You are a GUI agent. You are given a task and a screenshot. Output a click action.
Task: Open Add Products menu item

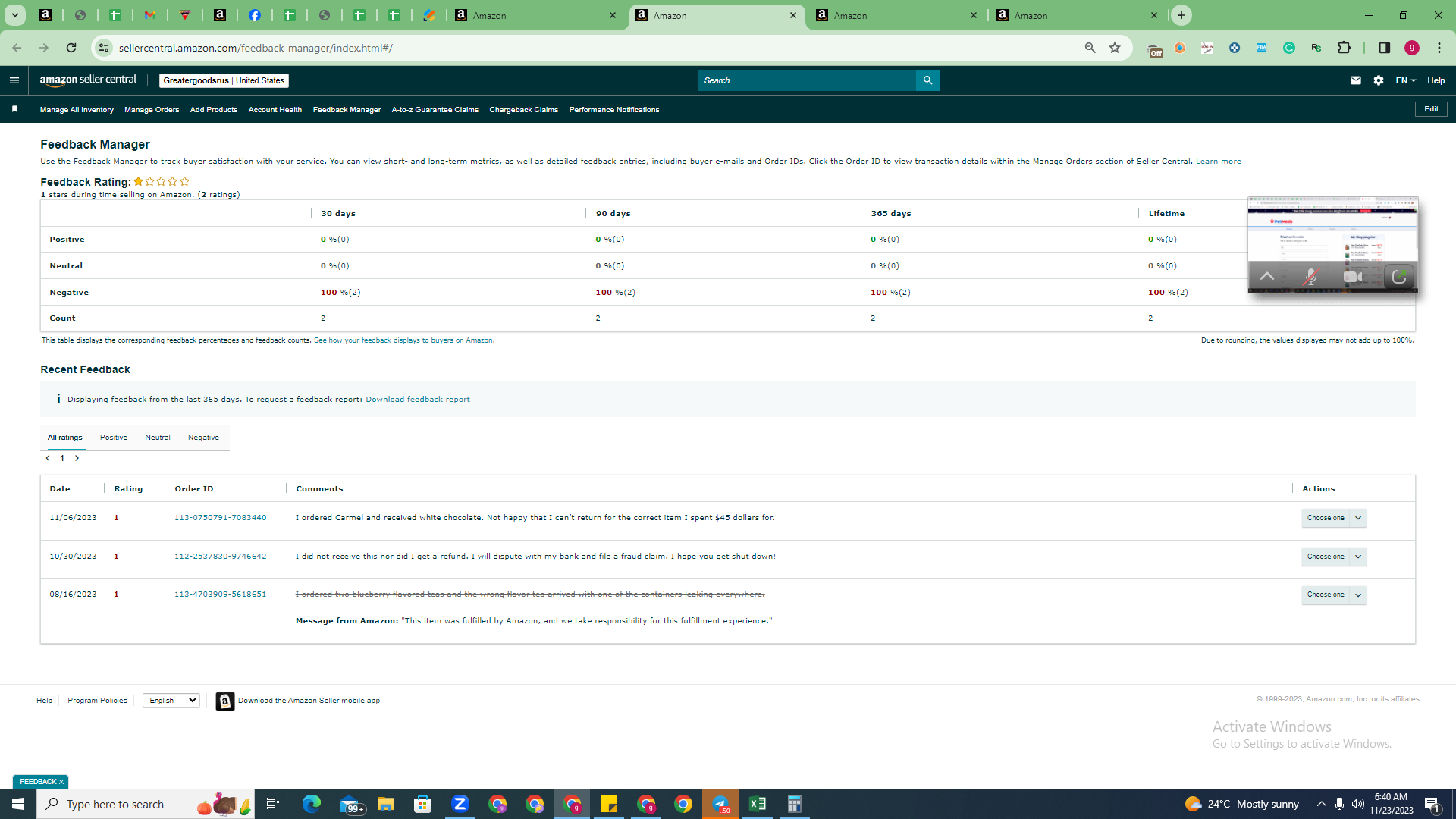214,110
